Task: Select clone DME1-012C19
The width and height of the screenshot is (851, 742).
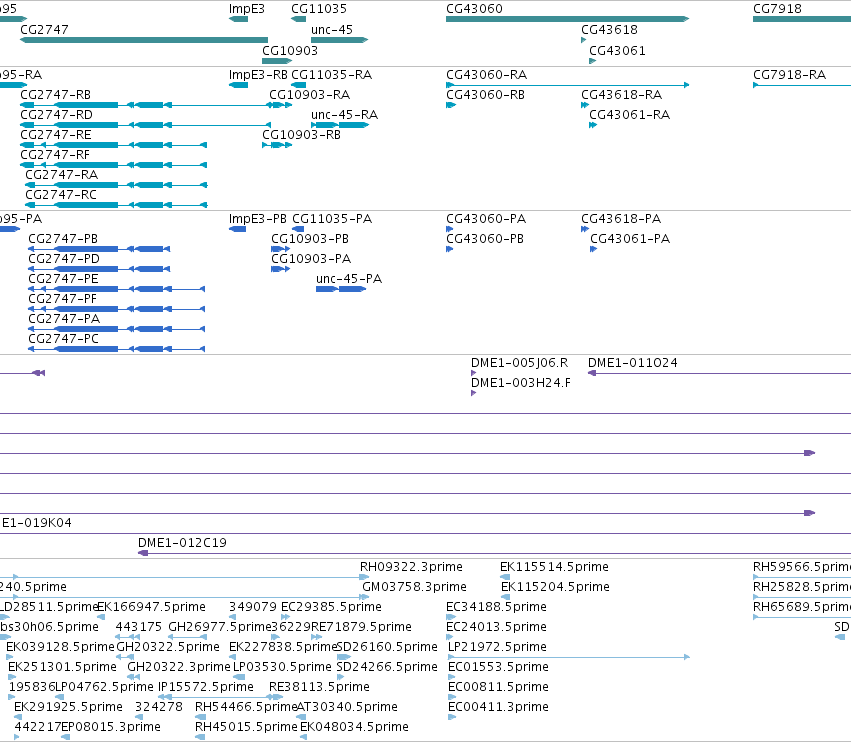Action: (494, 553)
